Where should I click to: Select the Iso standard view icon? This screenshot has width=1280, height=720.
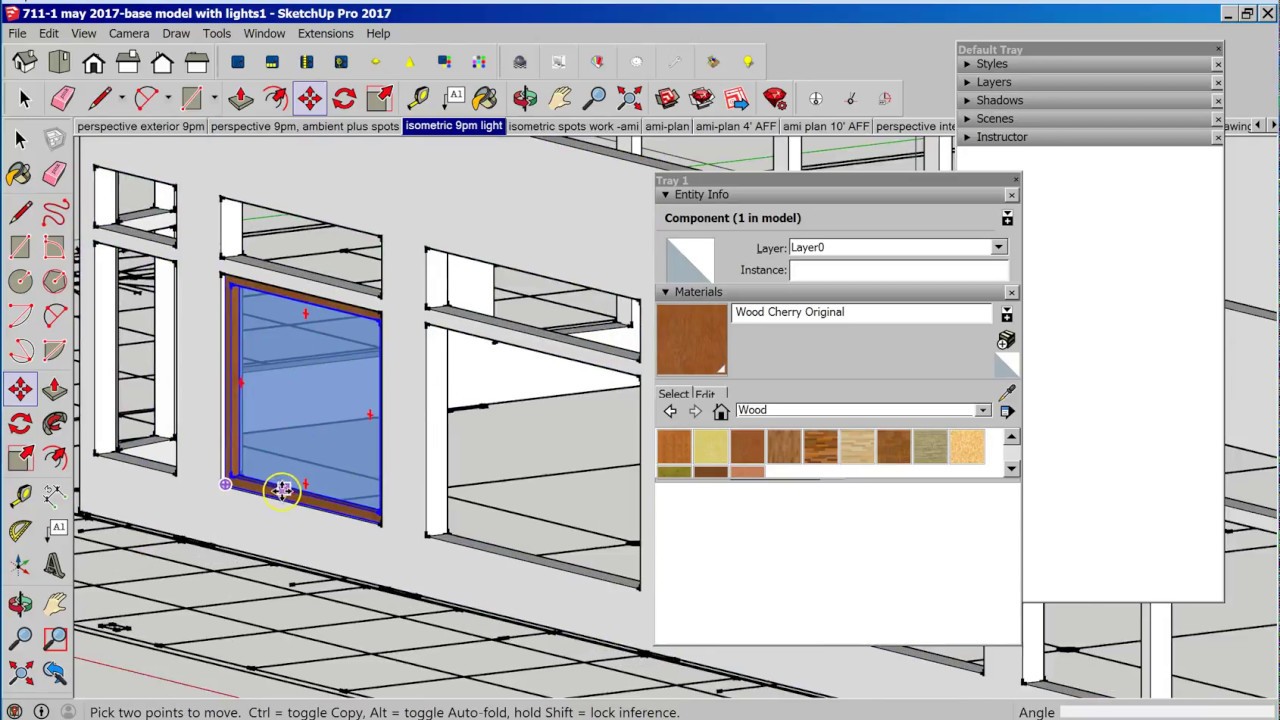coord(25,62)
